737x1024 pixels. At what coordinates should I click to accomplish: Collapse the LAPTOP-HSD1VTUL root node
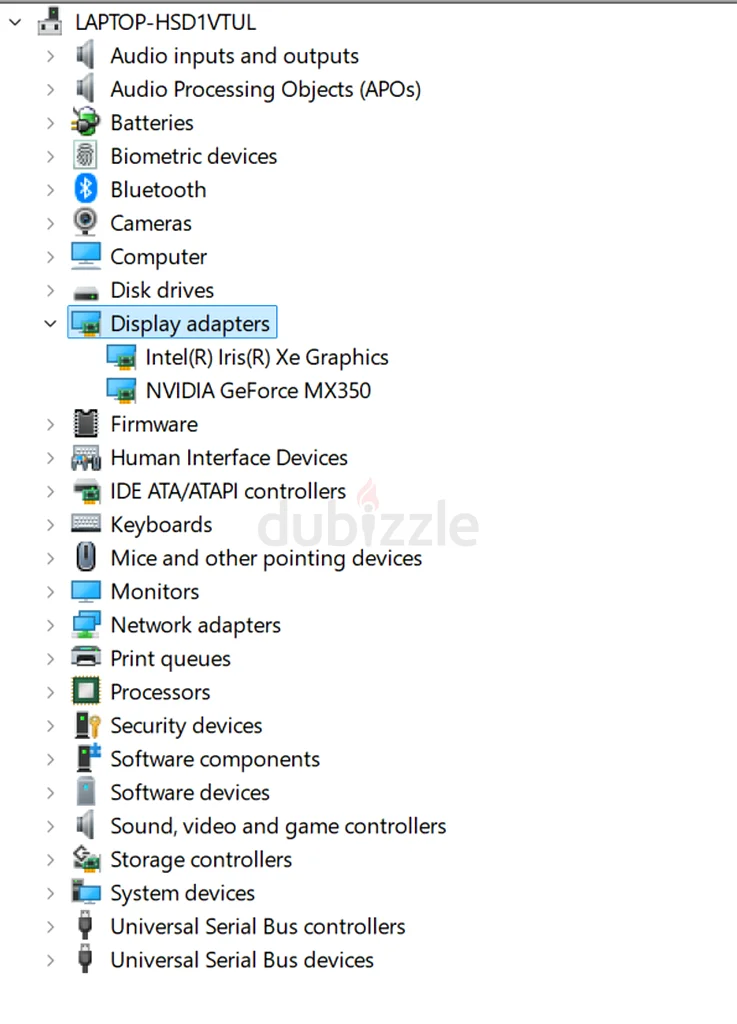point(16,23)
